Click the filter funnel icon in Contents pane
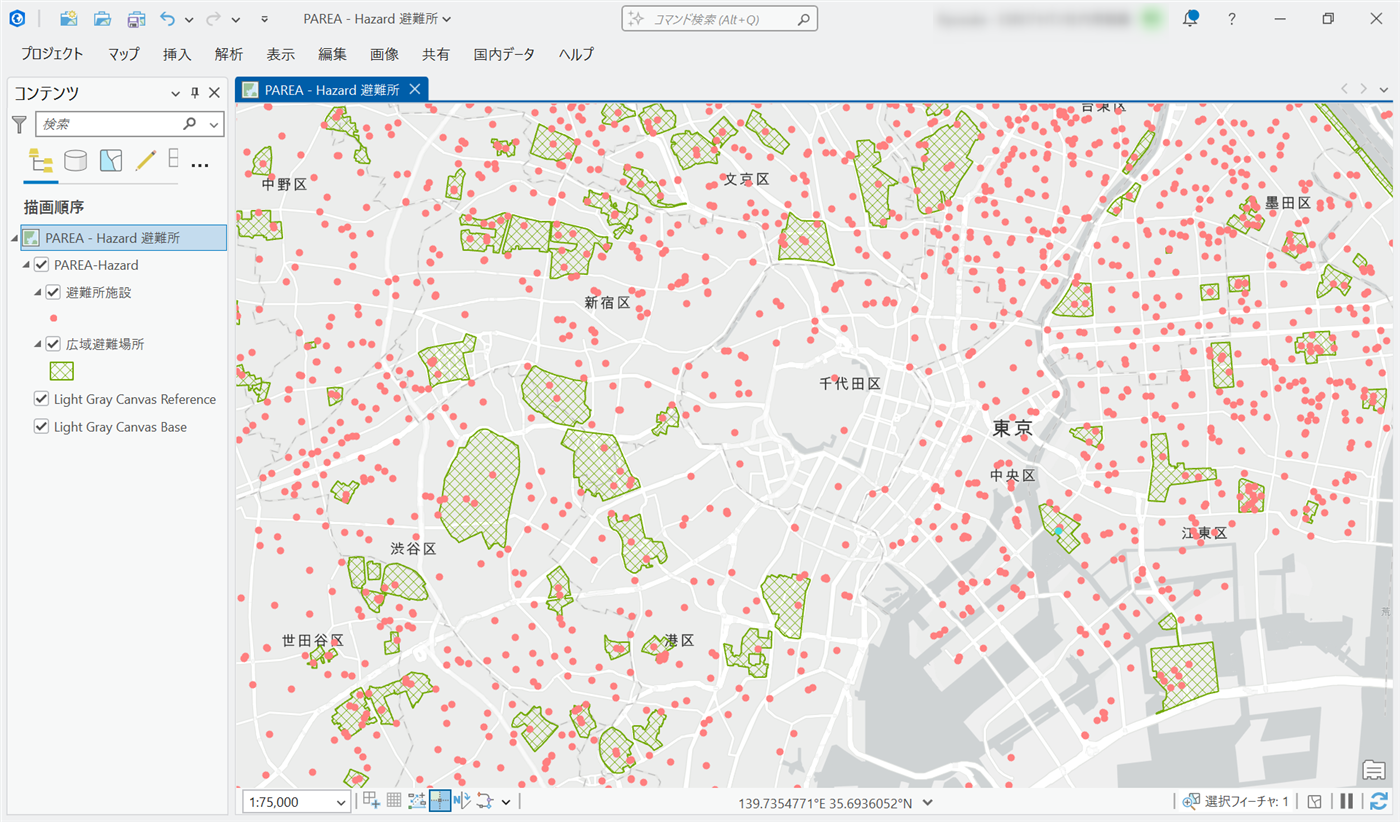Screen dimensions: 1400x822 tap(19, 124)
